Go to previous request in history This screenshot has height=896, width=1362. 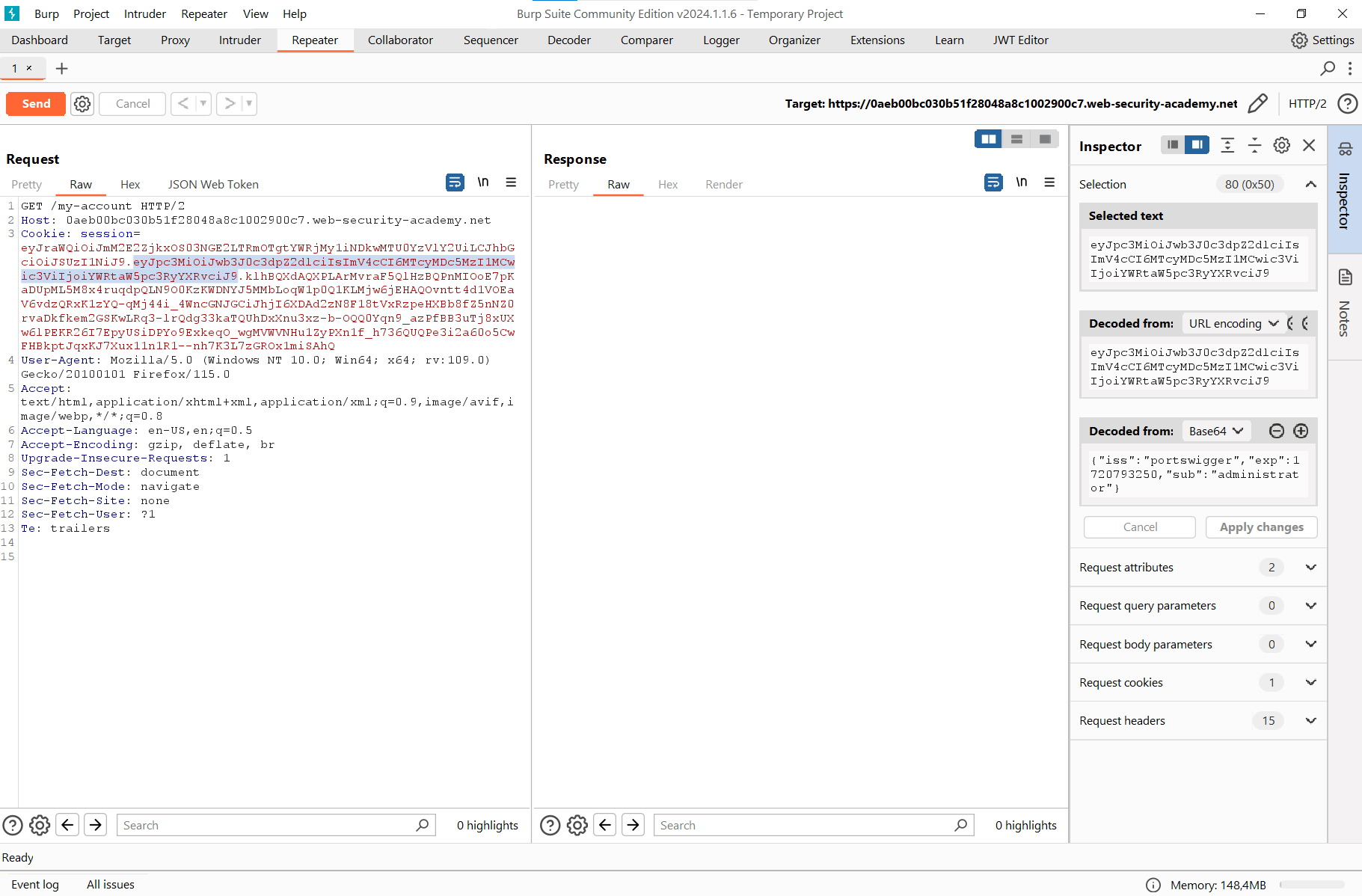coord(183,104)
